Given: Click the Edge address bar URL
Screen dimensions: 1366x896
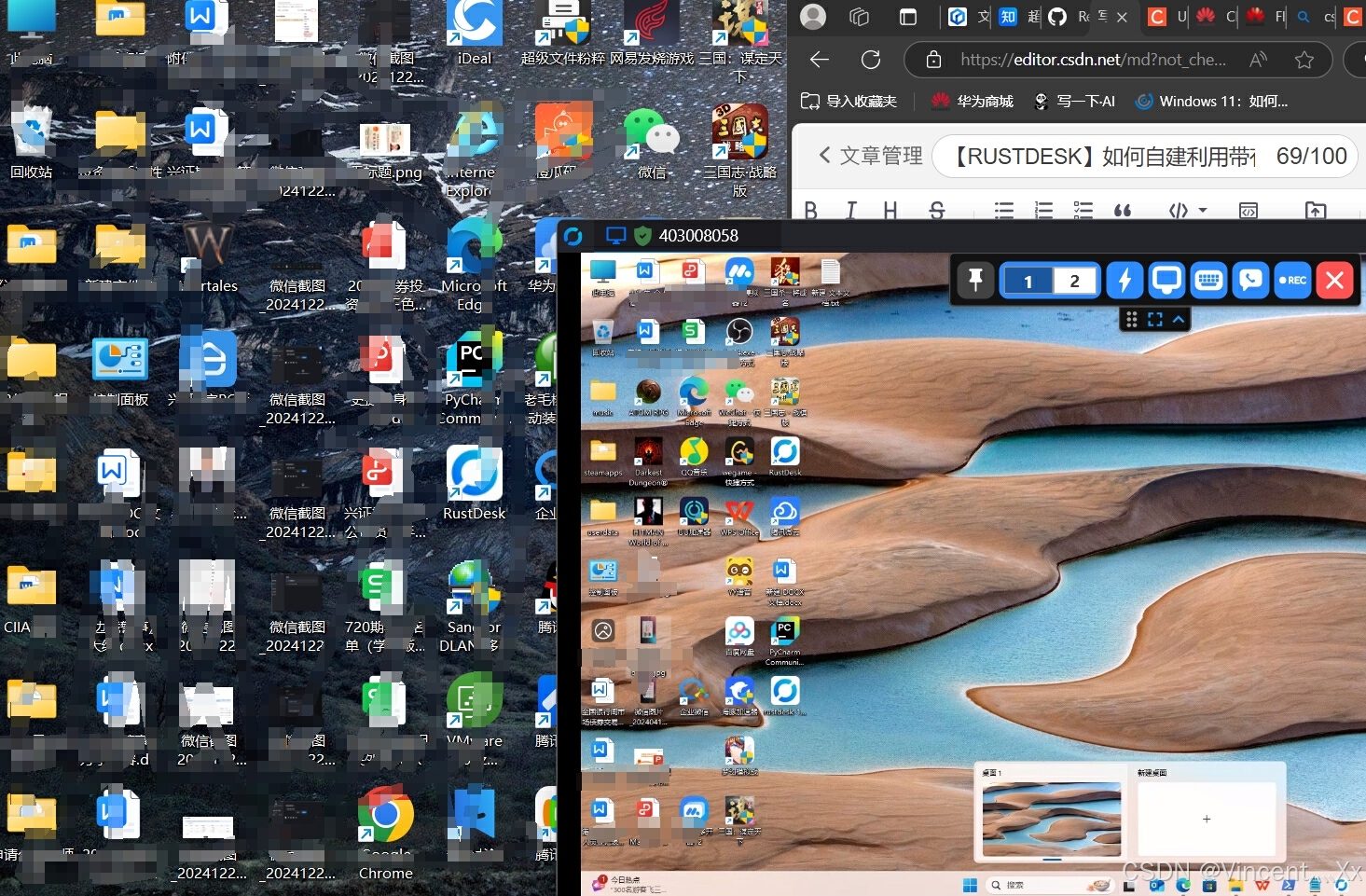Looking at the screenshot, I should click(1094, 60).
